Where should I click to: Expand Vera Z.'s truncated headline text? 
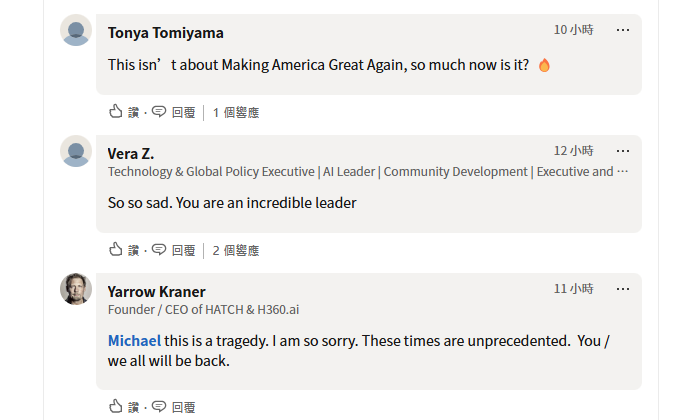tap(622, 172)
